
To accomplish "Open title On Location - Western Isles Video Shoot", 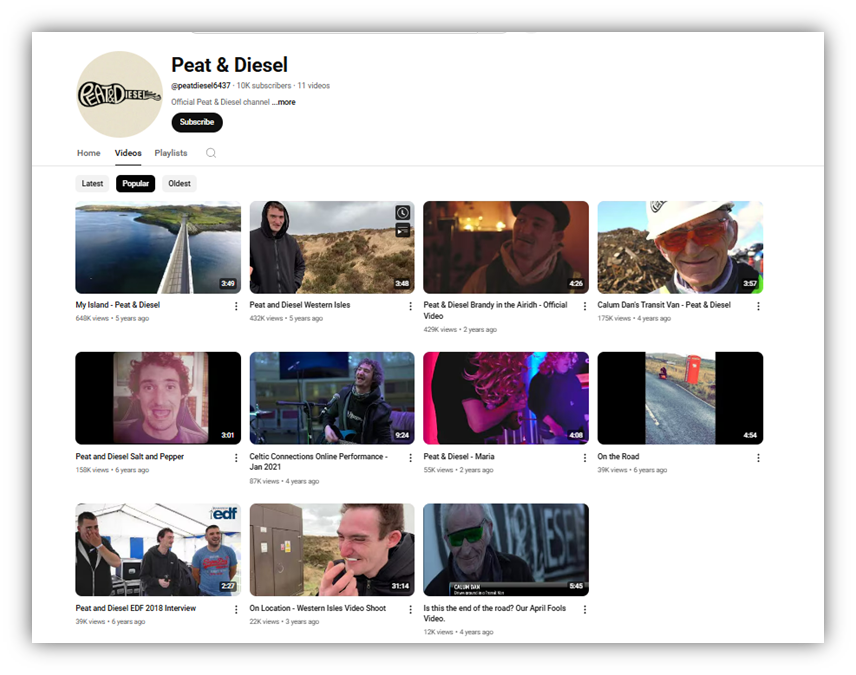I will (x=318, y=608).
